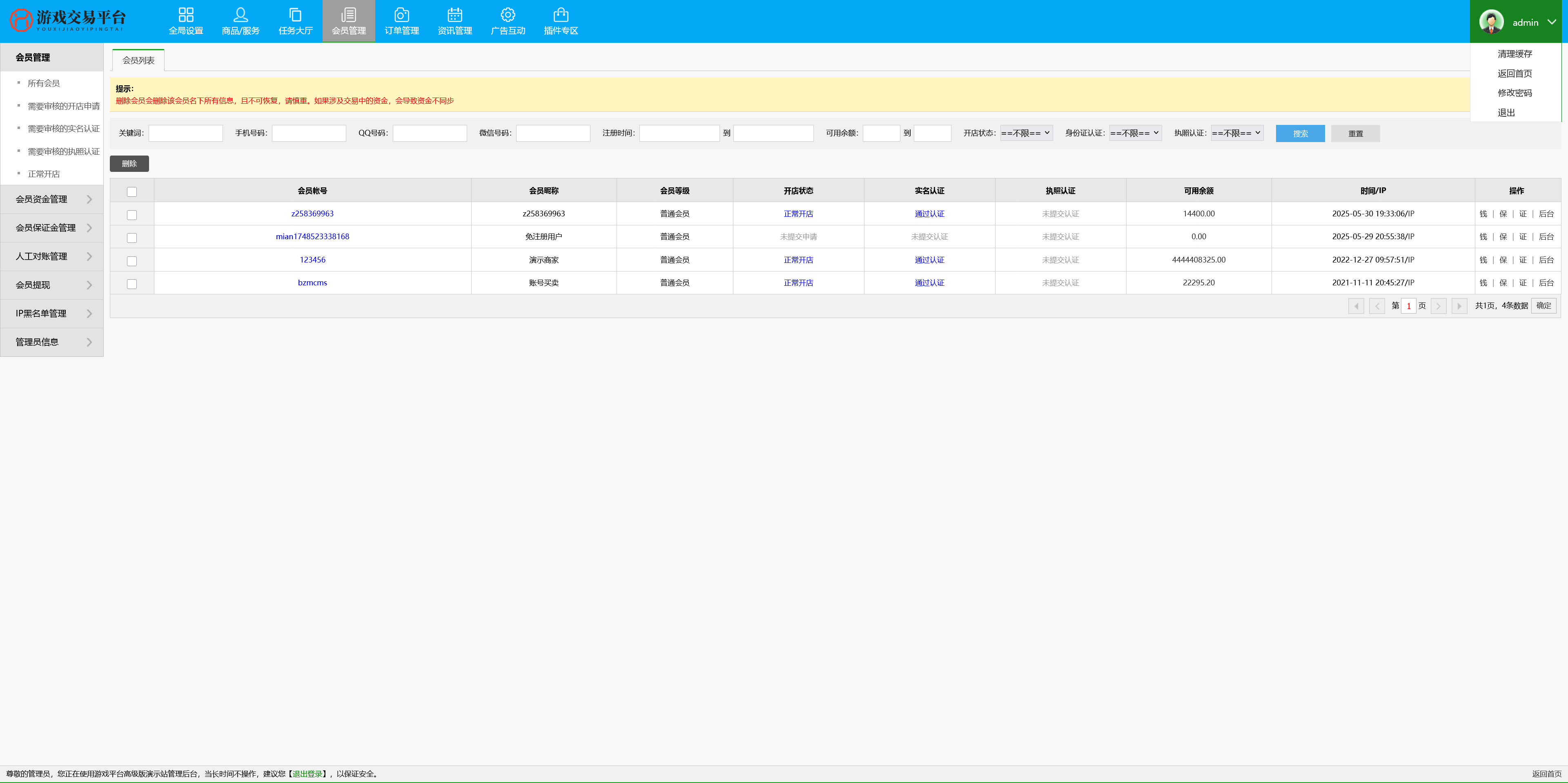Screen dimensions: 1568x783
Task: Open the 全局设置 grid icon
Action: click(x=186, y=15)
